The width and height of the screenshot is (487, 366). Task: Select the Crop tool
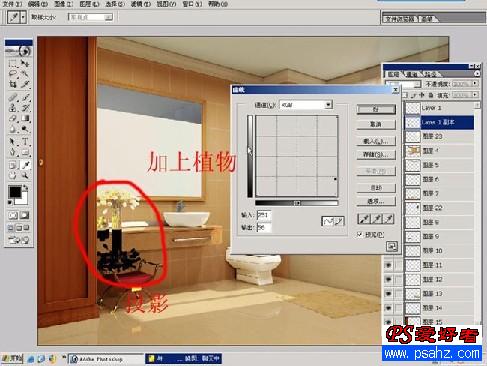click(13, 84)
